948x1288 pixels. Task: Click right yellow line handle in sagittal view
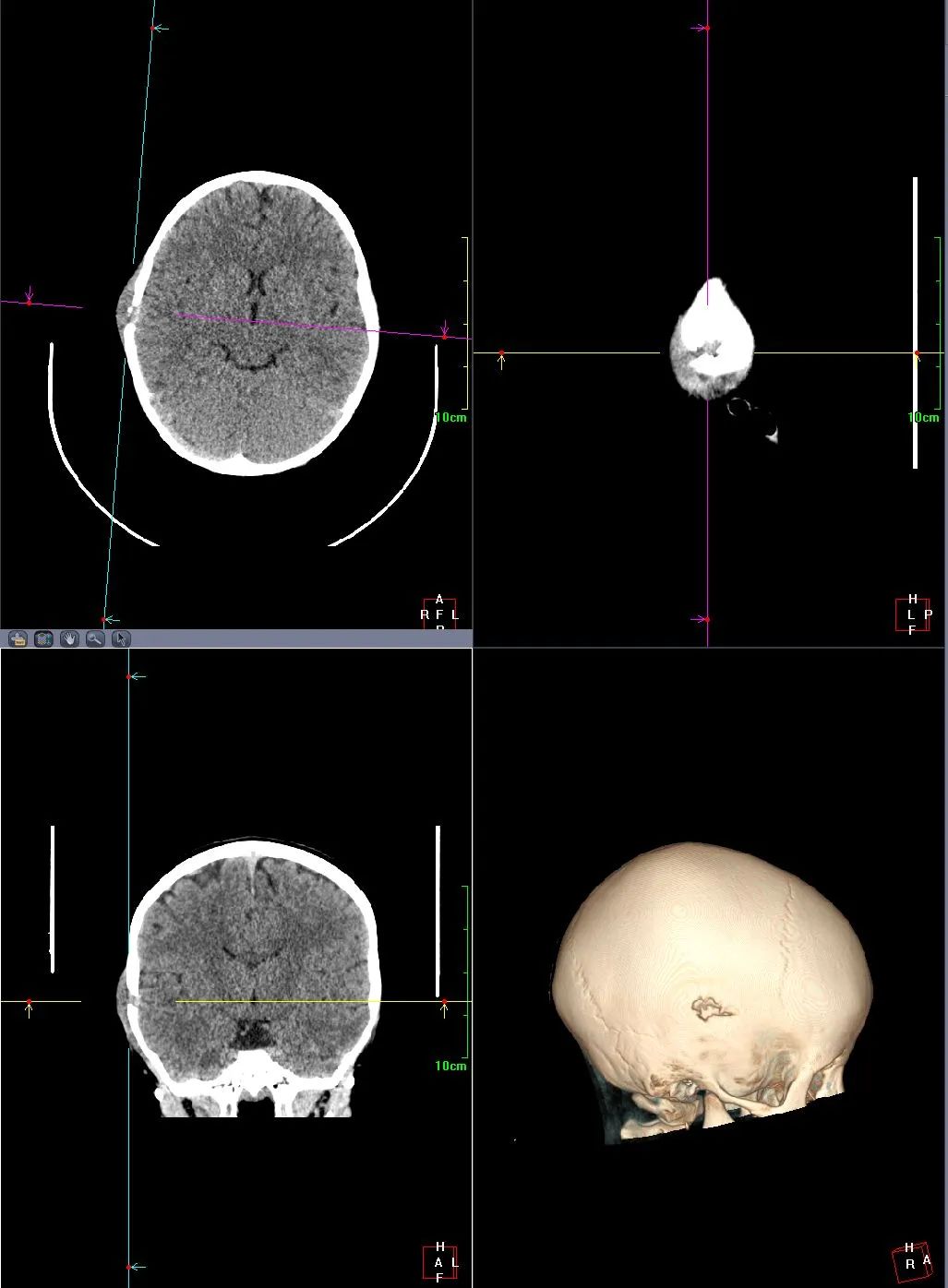tap(917, 353)
